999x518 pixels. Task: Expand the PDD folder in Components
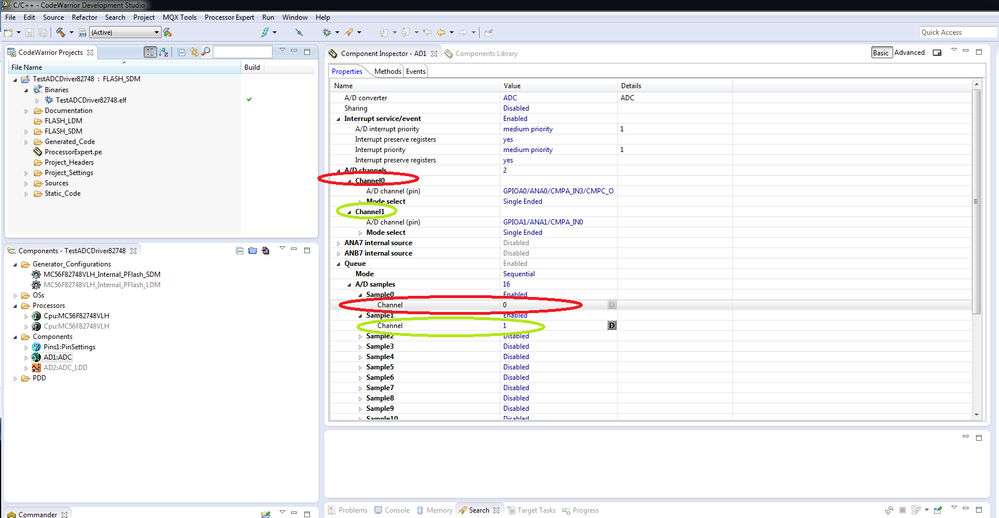pos(16,378)
